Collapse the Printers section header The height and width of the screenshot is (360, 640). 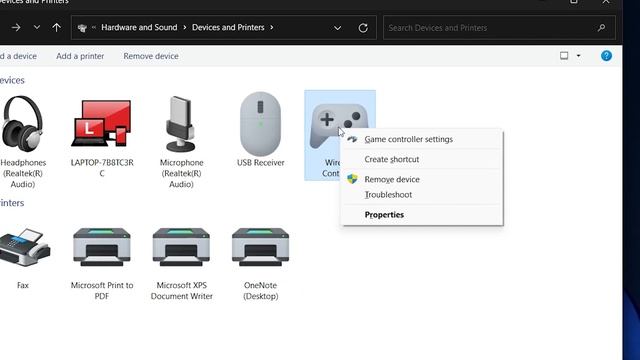point(12,203)
